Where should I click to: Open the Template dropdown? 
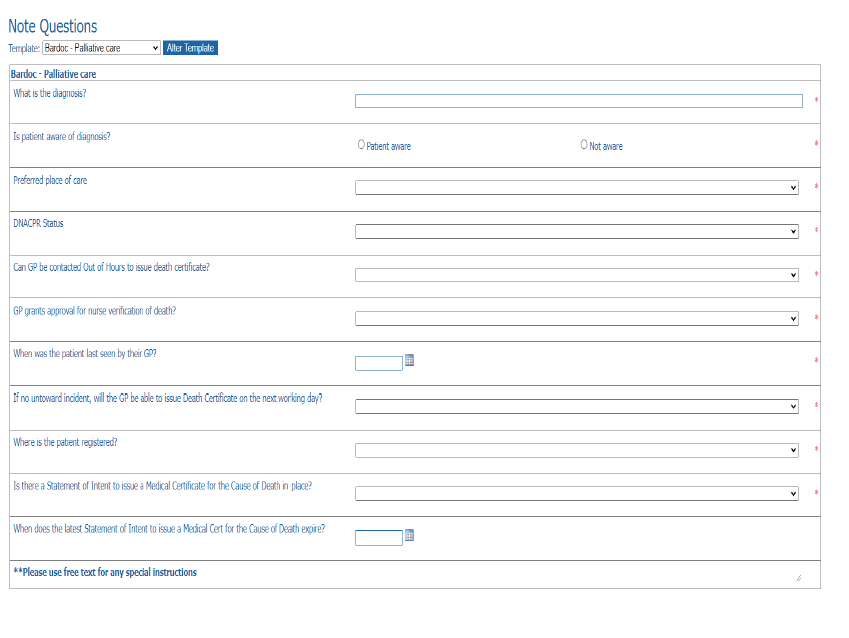pyautogui.click(x=101, y=48)
